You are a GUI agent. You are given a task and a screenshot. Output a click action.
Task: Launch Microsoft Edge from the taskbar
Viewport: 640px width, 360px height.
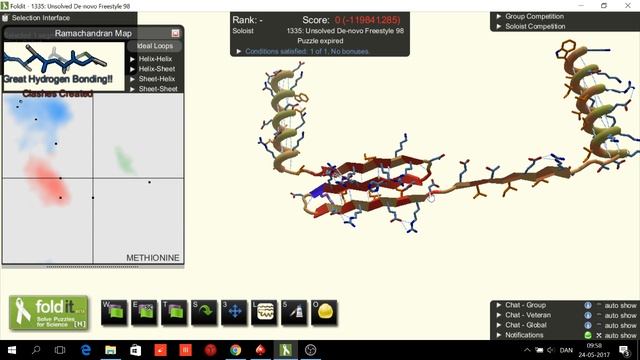tap(86, 350)
